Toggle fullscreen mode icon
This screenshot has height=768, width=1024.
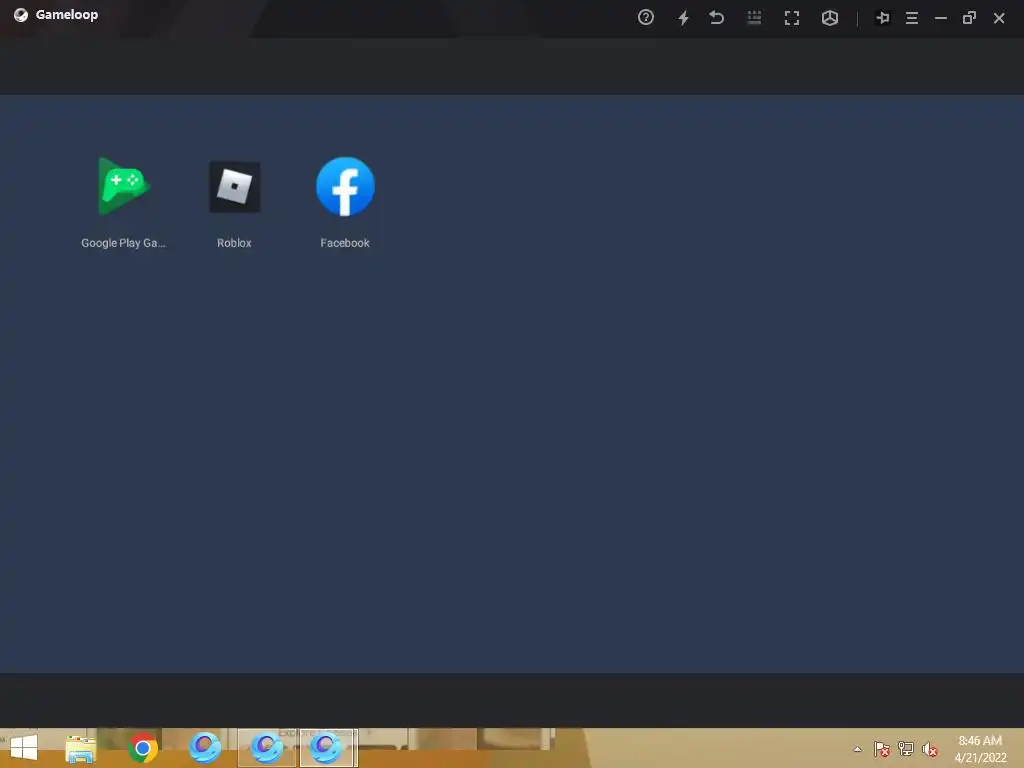pyautogui.click(x=792, y=18)
